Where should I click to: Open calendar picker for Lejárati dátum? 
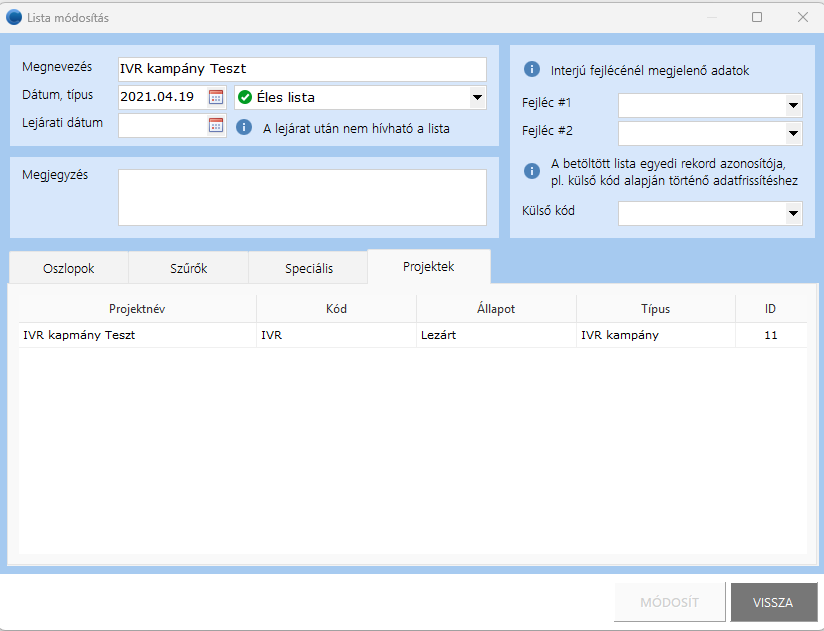coord(216,125)
